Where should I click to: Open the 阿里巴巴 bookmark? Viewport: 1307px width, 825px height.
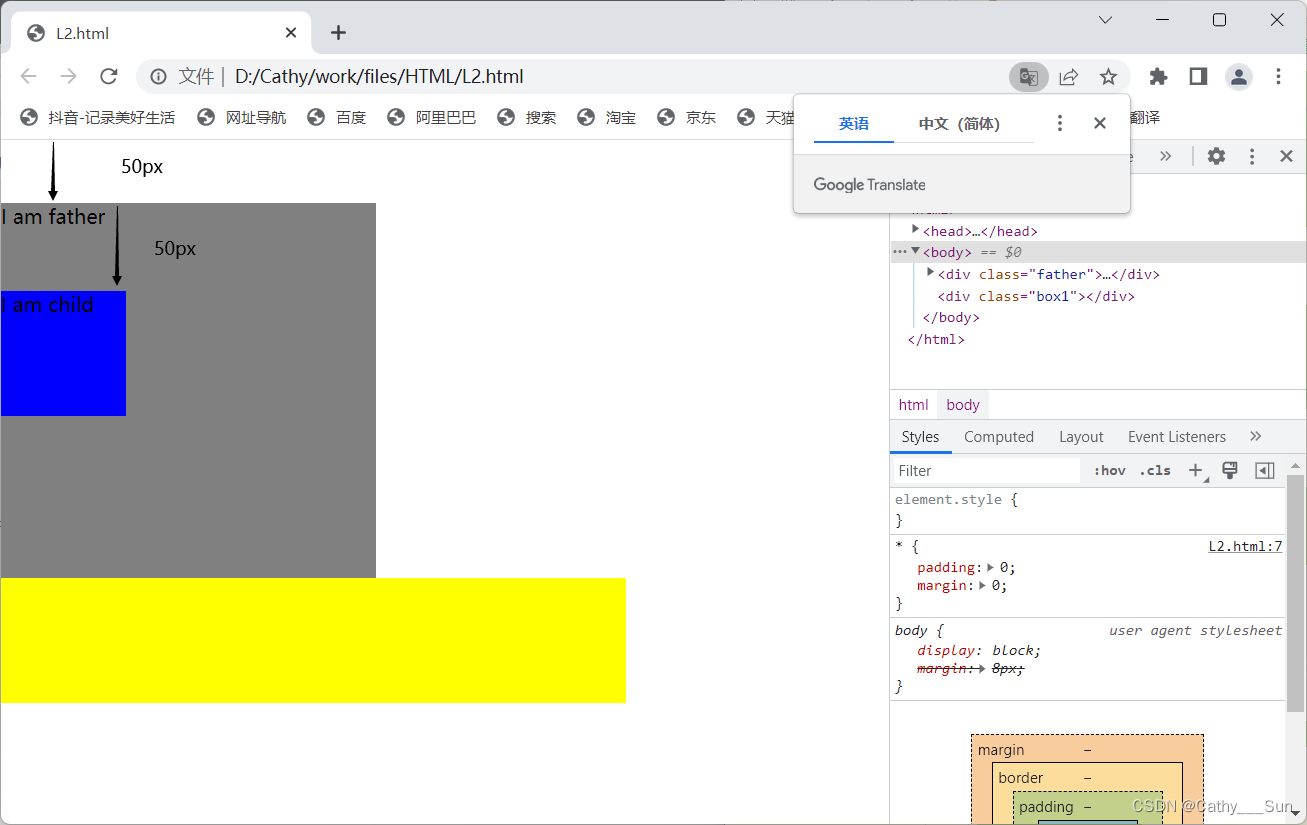tap(432, 117)
